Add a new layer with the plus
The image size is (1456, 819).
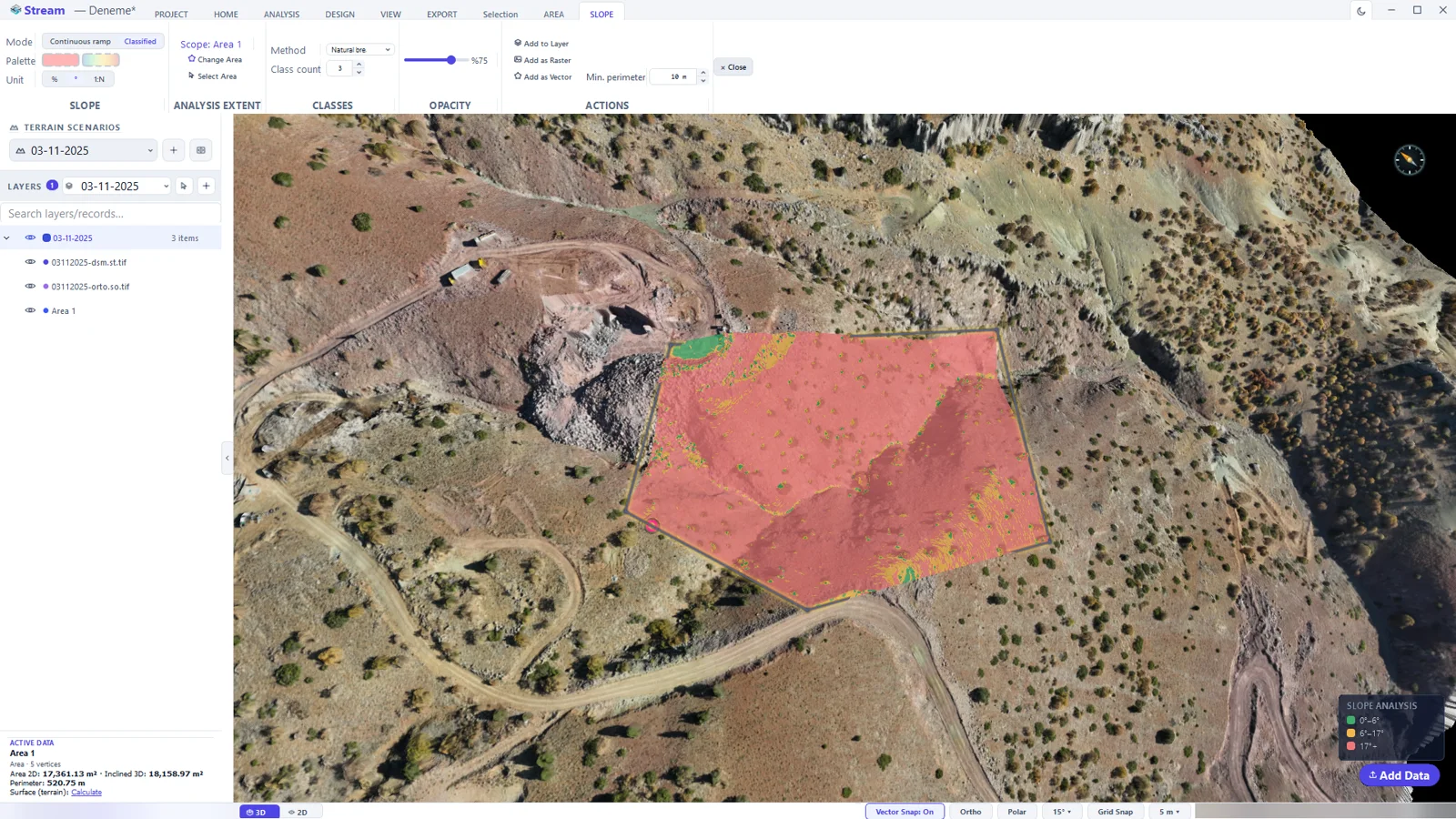207,186
